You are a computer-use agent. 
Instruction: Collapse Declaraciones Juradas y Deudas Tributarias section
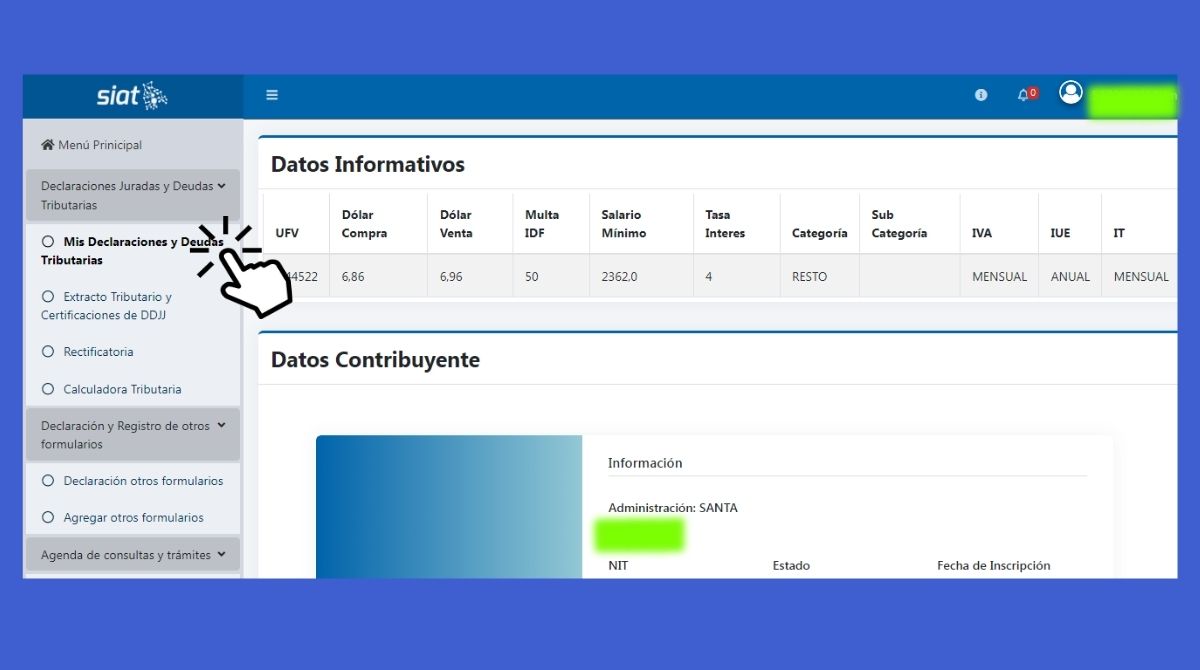[221, 186]
